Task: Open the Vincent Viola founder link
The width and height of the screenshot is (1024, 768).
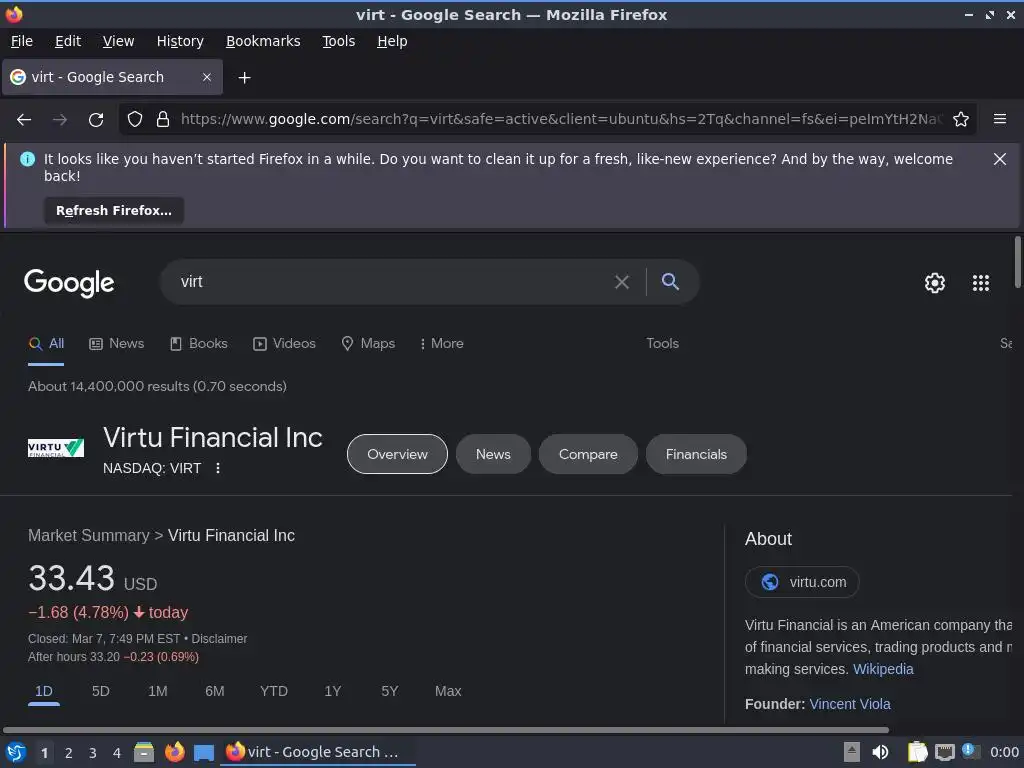Action: [850, 704]
